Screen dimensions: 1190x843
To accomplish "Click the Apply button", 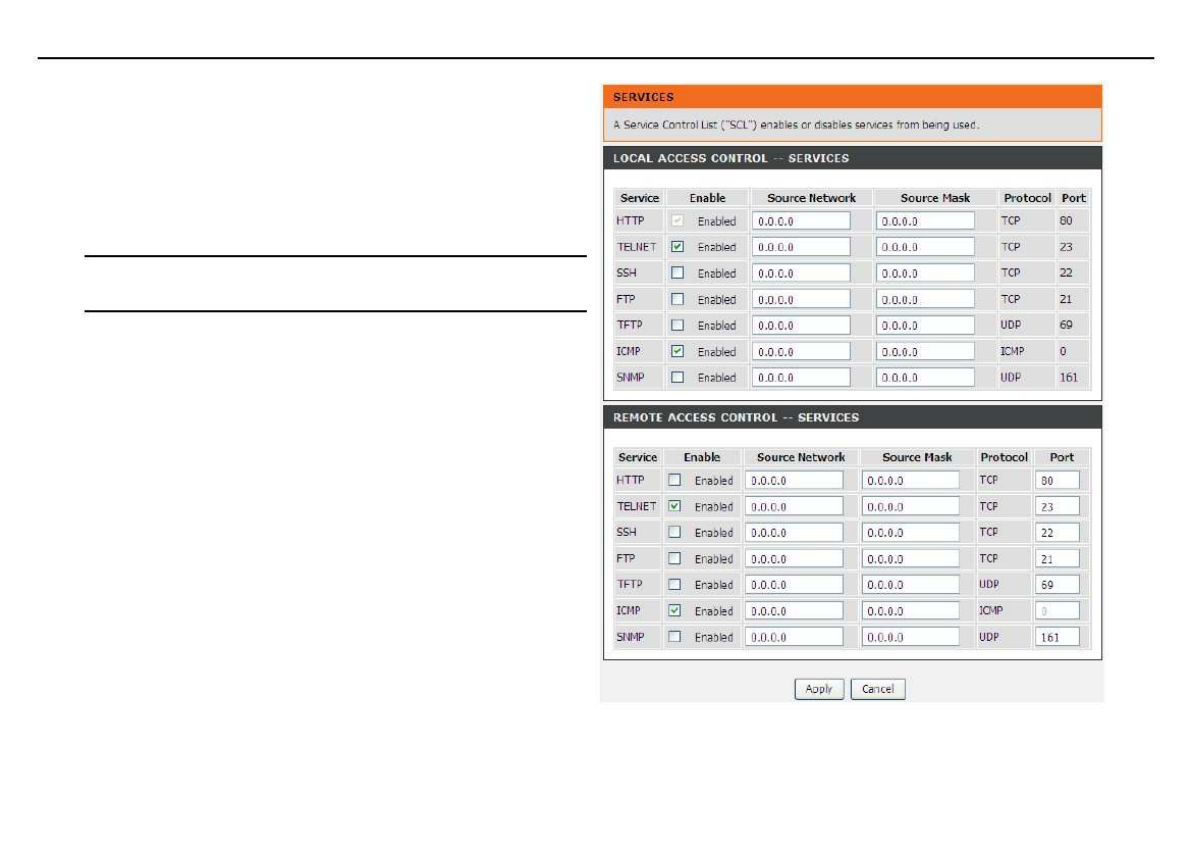I will (819, 689).
